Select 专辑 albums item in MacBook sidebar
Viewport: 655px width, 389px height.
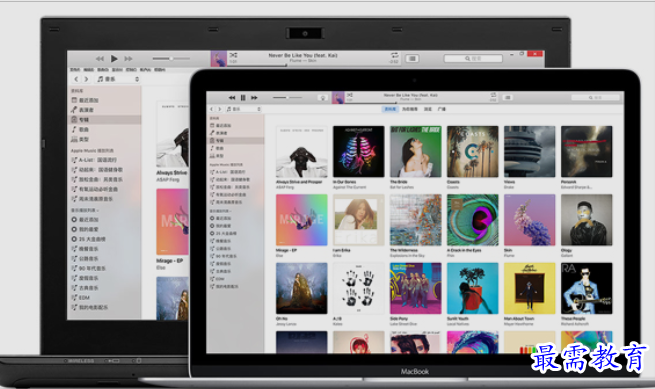(236, 141)
